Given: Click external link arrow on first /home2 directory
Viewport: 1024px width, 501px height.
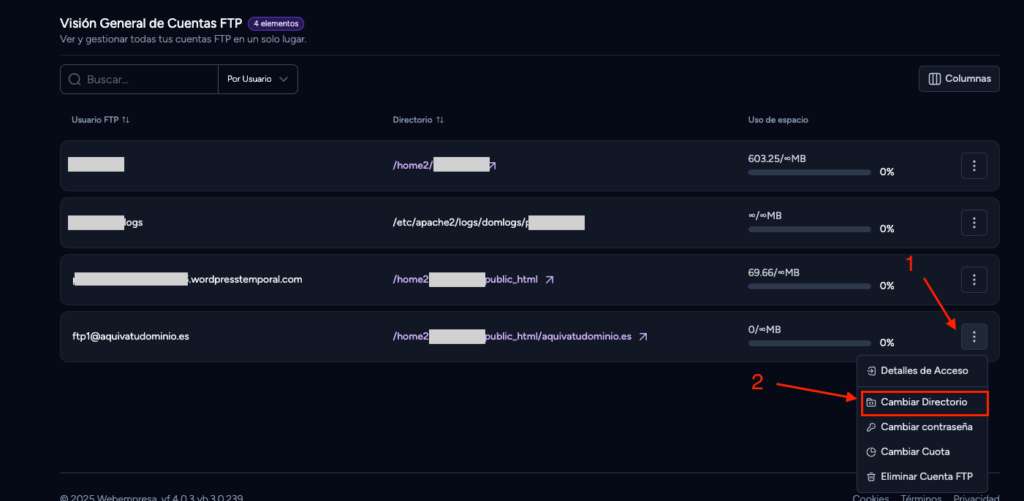Looking at the screenshot, I should [492, 166].
